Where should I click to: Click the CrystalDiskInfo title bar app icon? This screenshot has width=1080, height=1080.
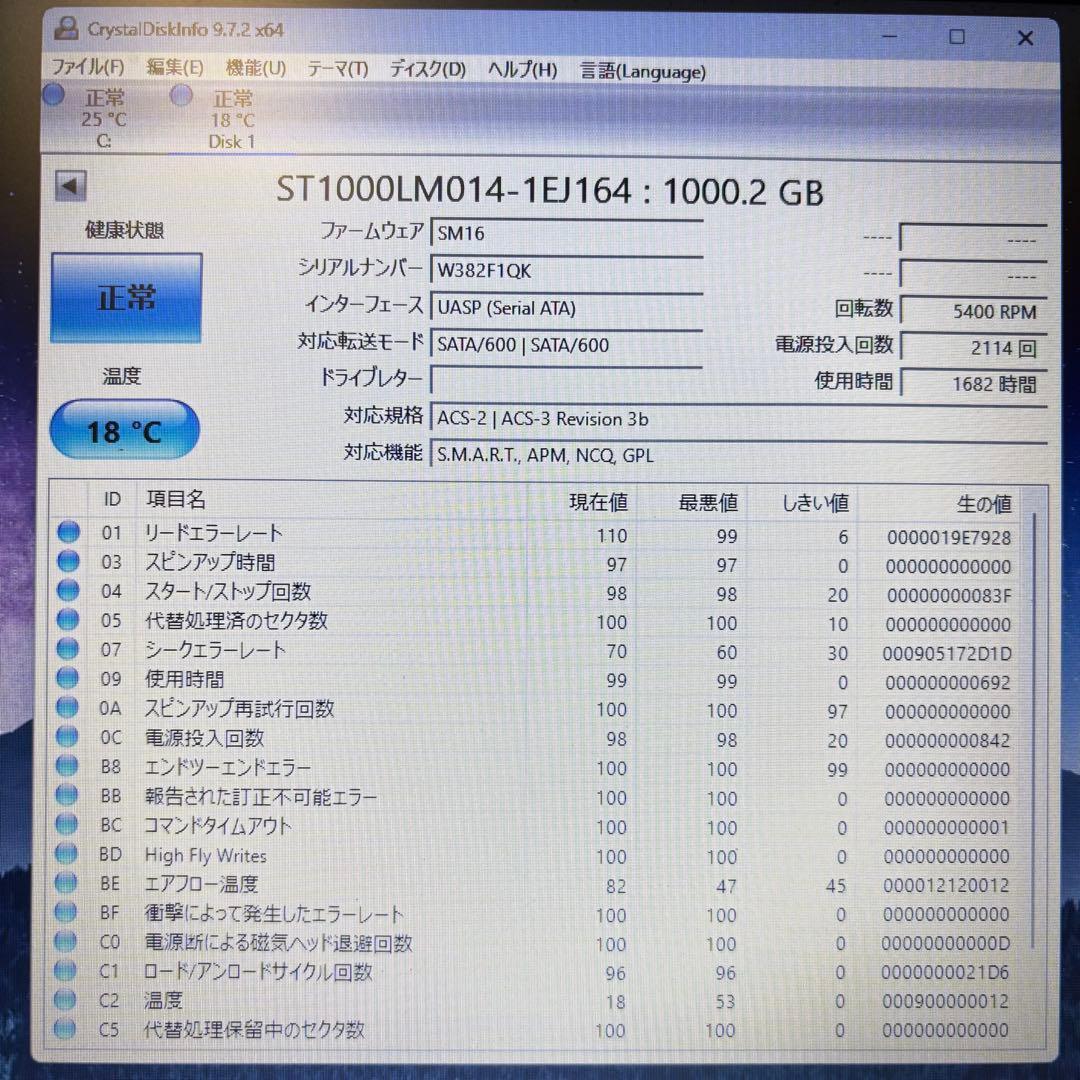click(x=65, y=29)
